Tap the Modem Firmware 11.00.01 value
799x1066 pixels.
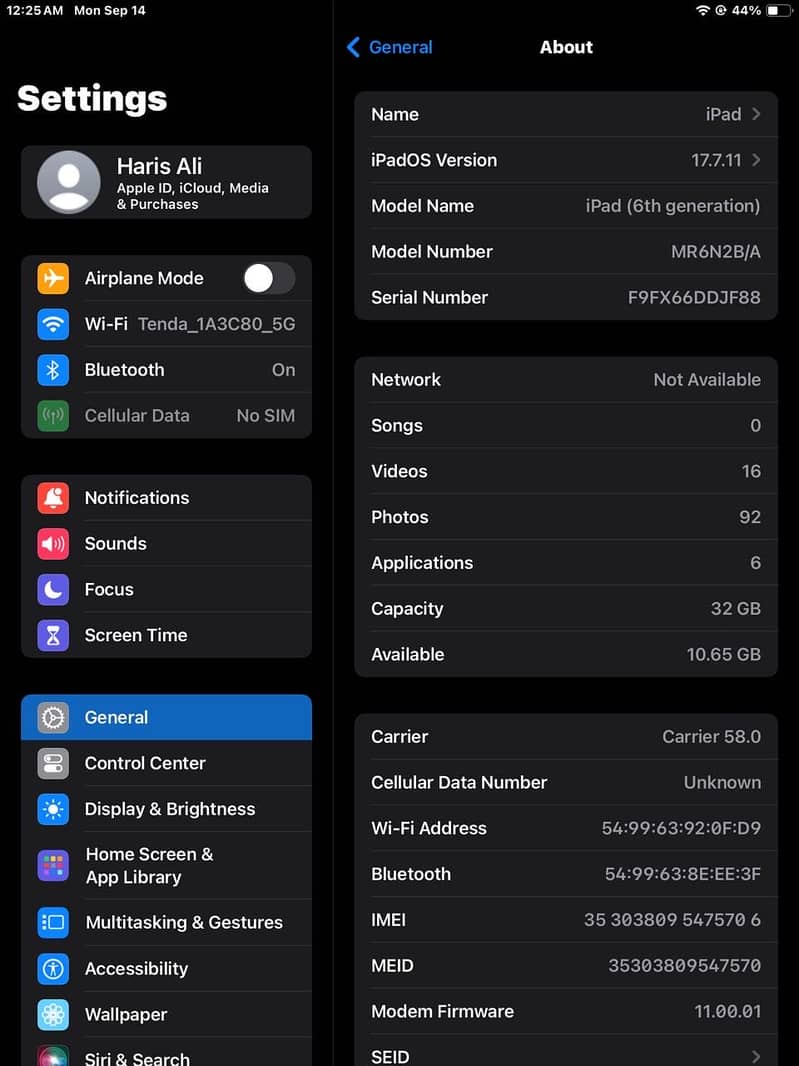[x=727, y=1011]
